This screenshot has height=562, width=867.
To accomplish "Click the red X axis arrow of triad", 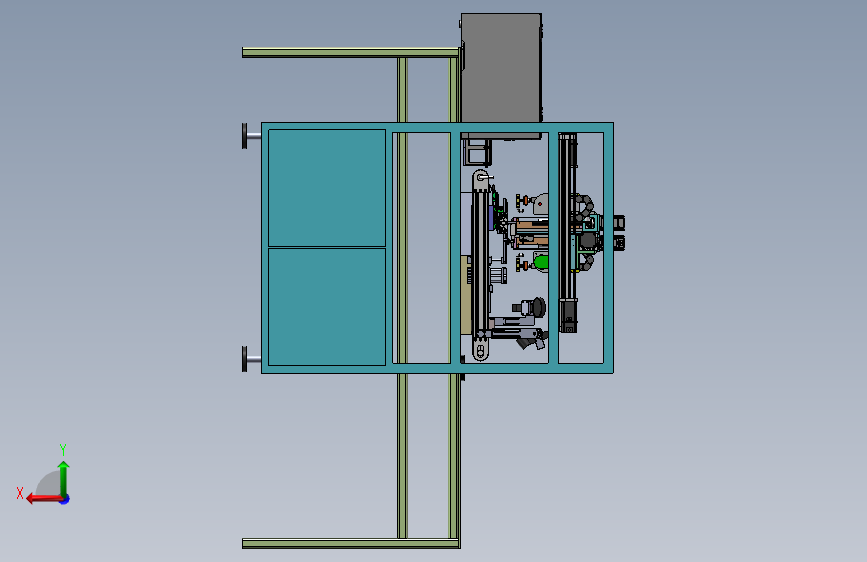I will [x=43, y=499].
